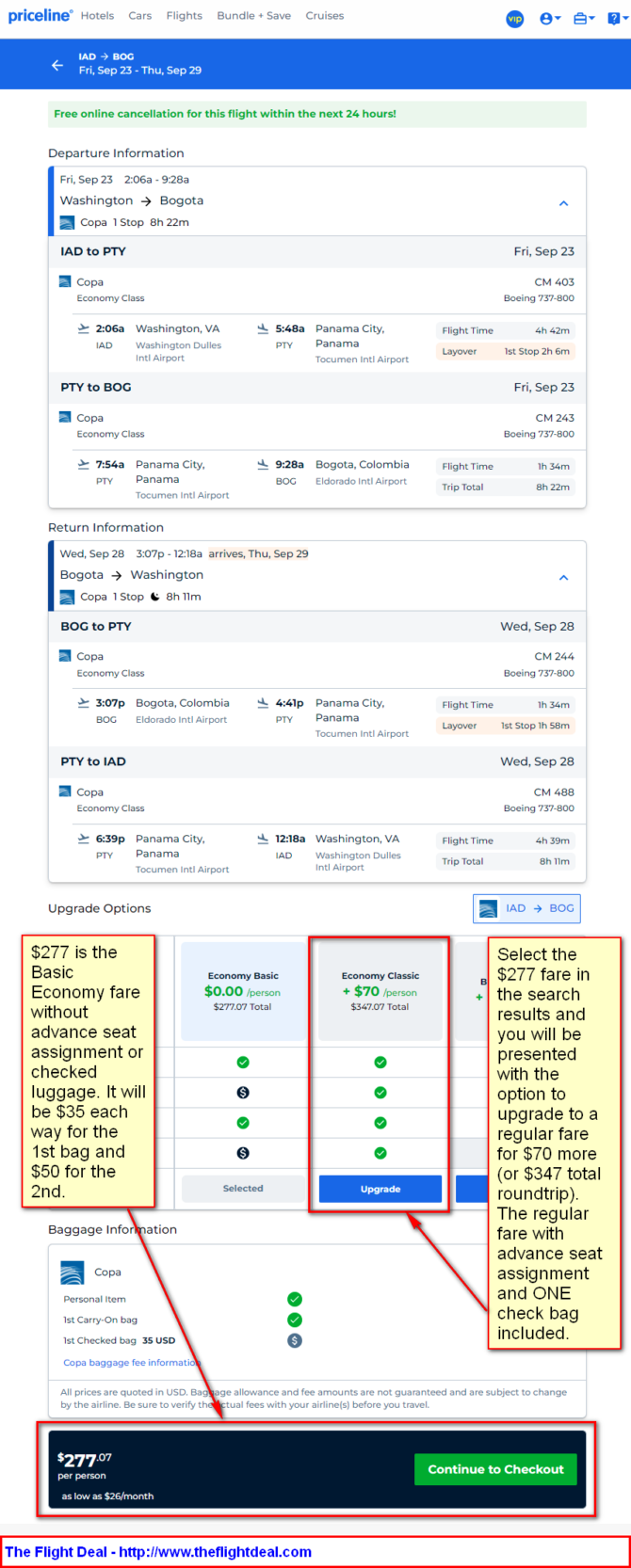The width and height of the screenshot is (631, 1568).
Task: Click the free online cancellation banner
Action: coord(317,114)
